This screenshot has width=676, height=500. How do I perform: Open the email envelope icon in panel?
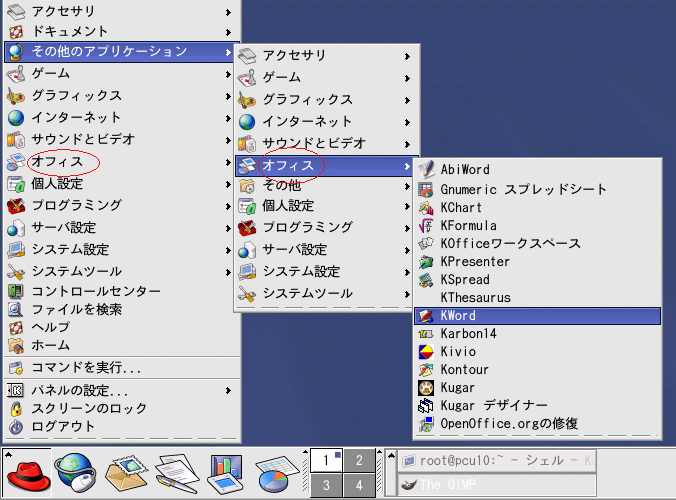click(126, 473)
